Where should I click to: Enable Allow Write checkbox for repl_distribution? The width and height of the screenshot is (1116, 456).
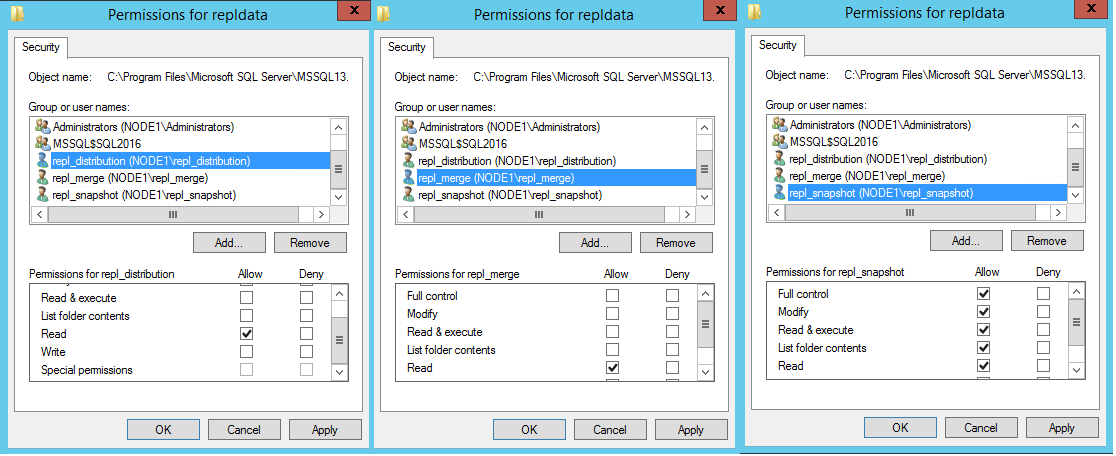tap(246, 352)
